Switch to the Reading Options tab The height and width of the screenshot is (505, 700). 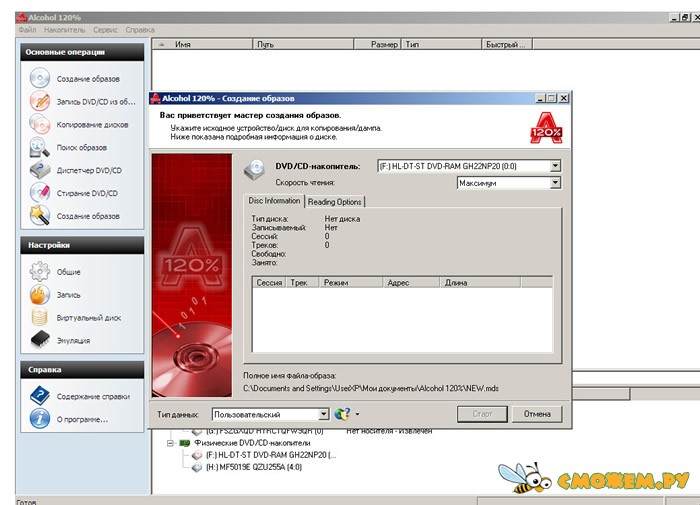334,202
